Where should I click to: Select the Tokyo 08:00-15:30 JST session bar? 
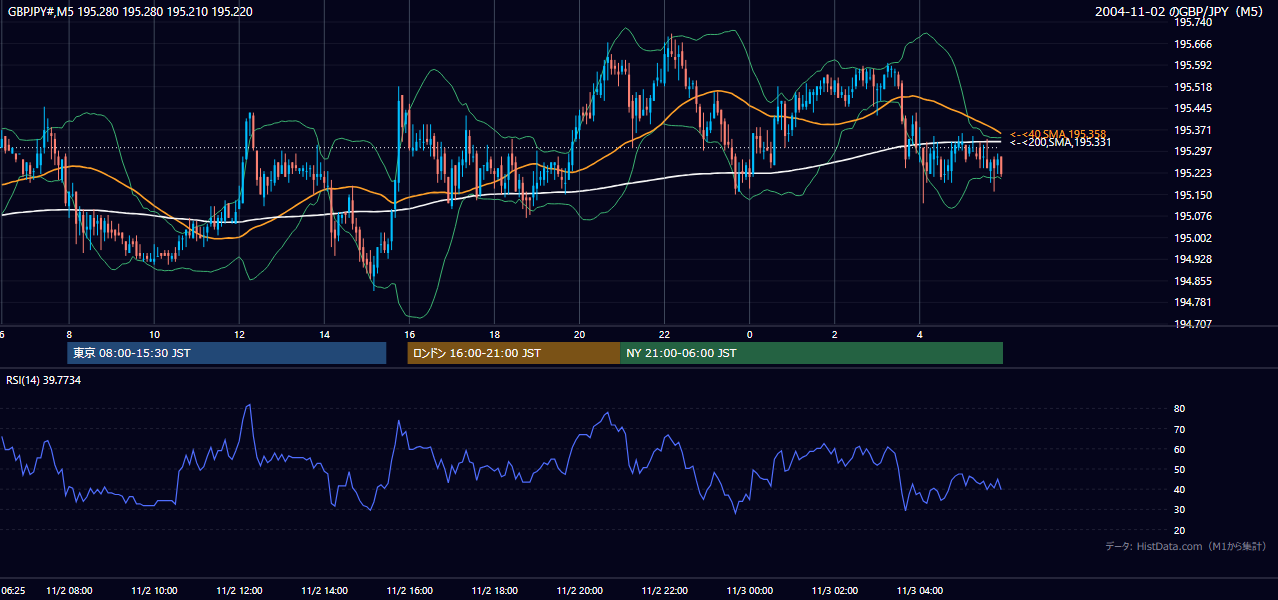click(227, 353)
